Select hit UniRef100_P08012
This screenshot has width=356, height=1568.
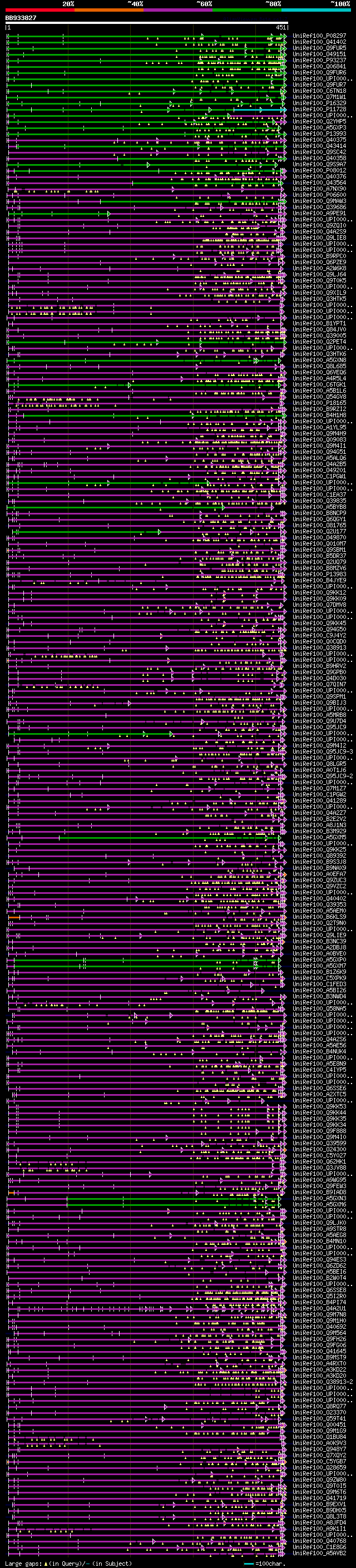coord(319,170)
